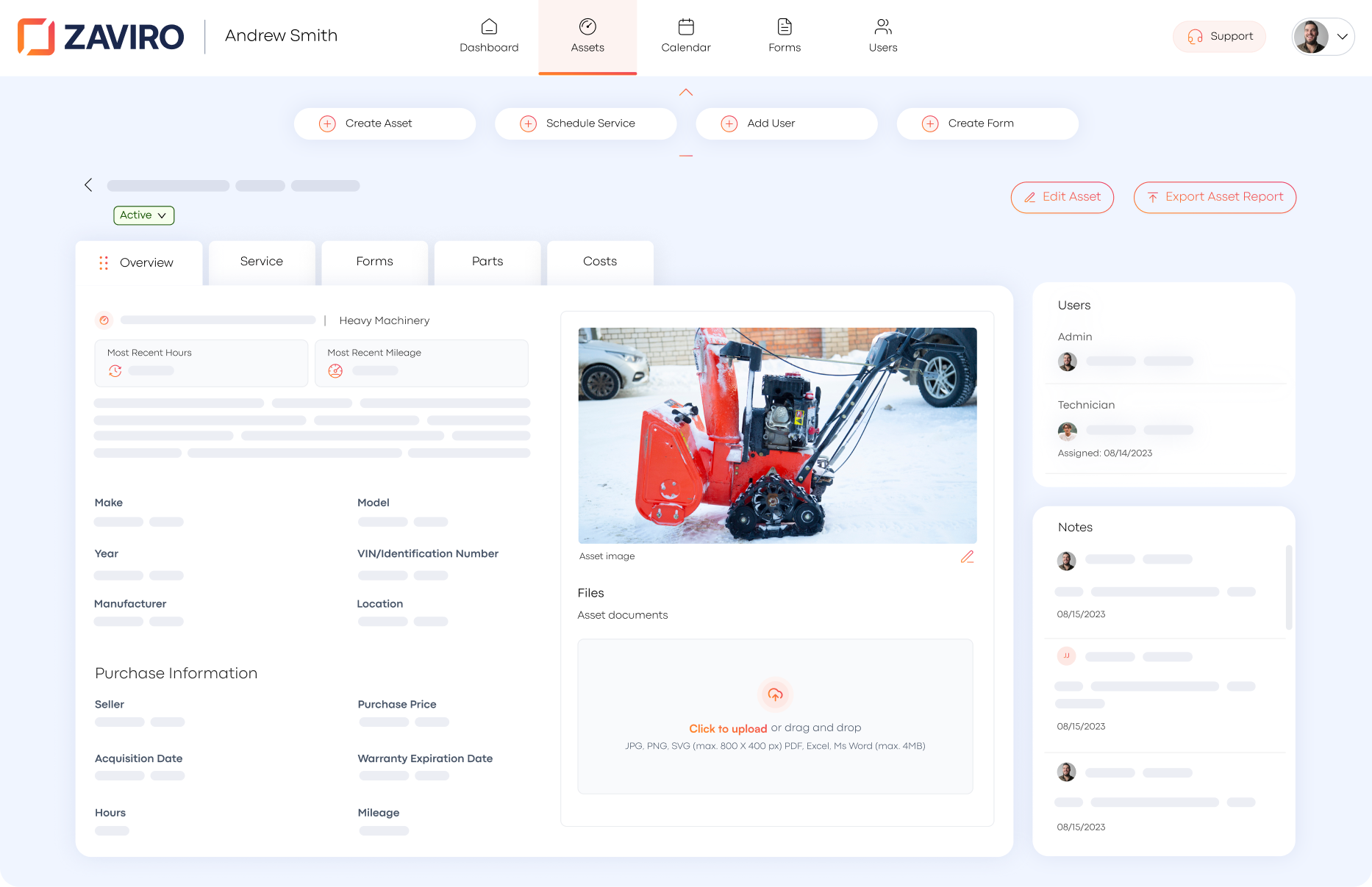Click Add User button
The height and width of the screenshot is (887, 1372).
pyautogui.click(x=786, y=123)
